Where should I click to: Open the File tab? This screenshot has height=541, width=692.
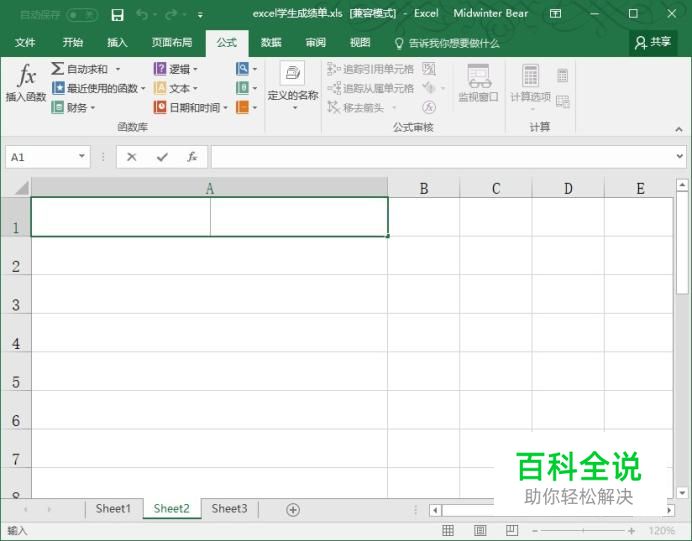point(25,42)
